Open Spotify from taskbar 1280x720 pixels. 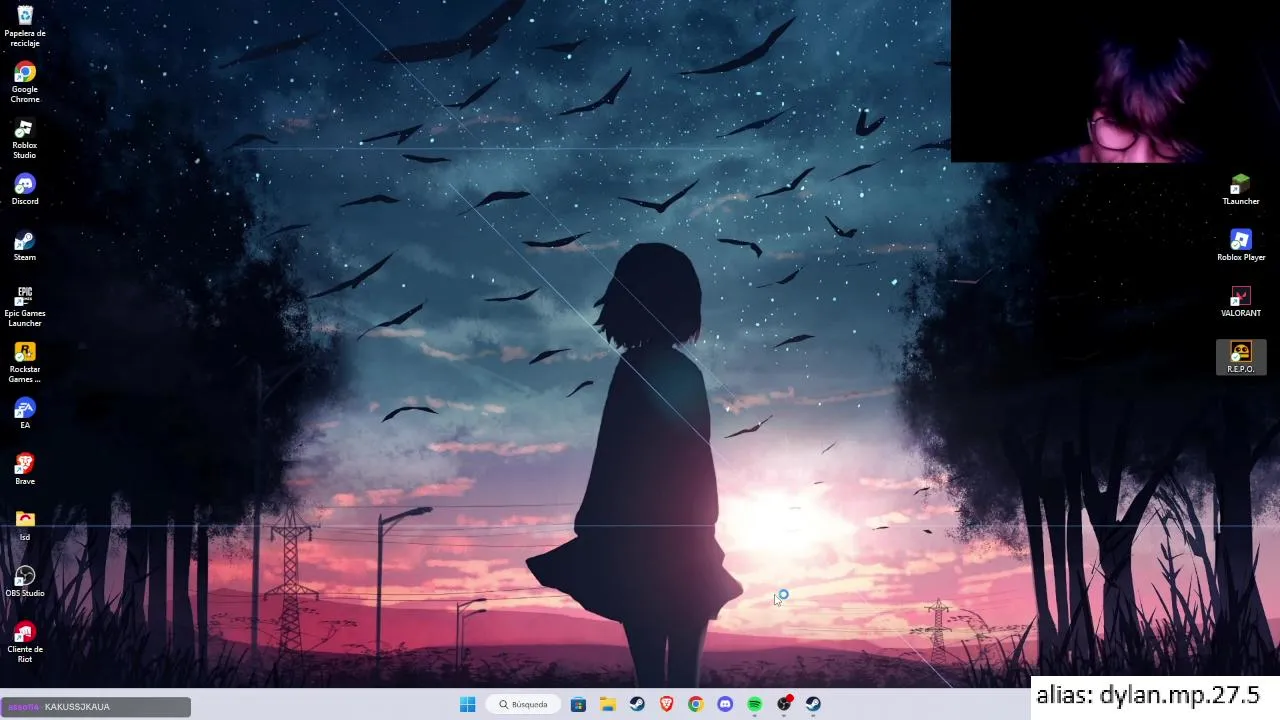click(x=755, y=704)
